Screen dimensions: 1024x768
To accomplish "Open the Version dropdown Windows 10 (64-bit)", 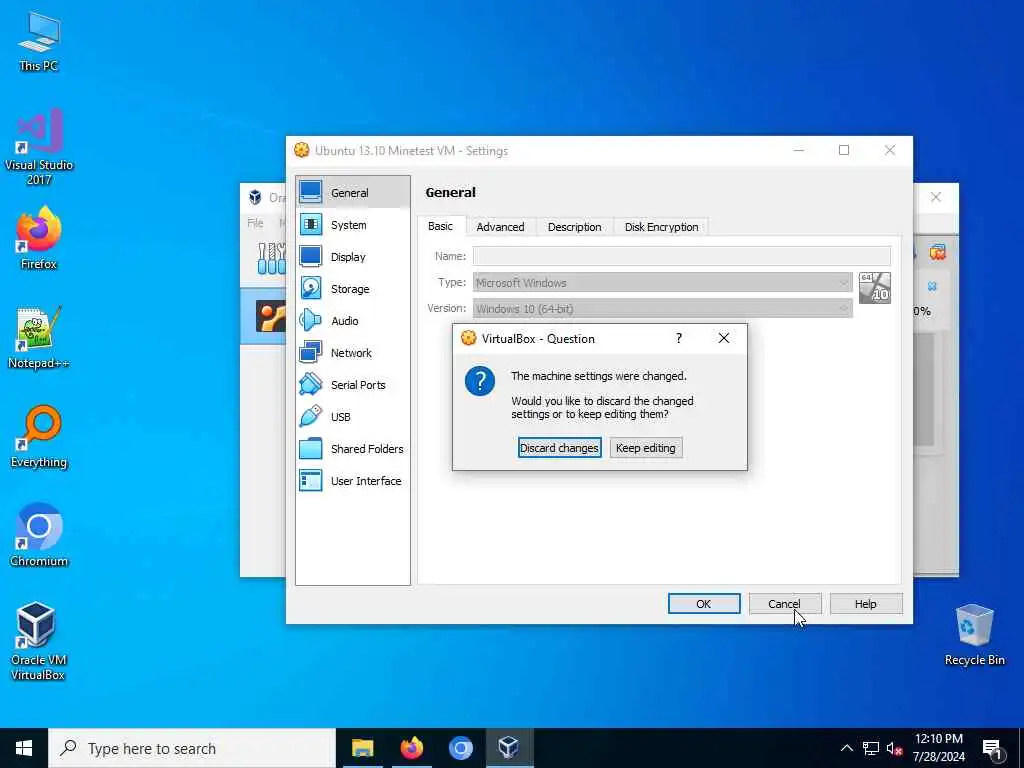I will pos(662,308).
